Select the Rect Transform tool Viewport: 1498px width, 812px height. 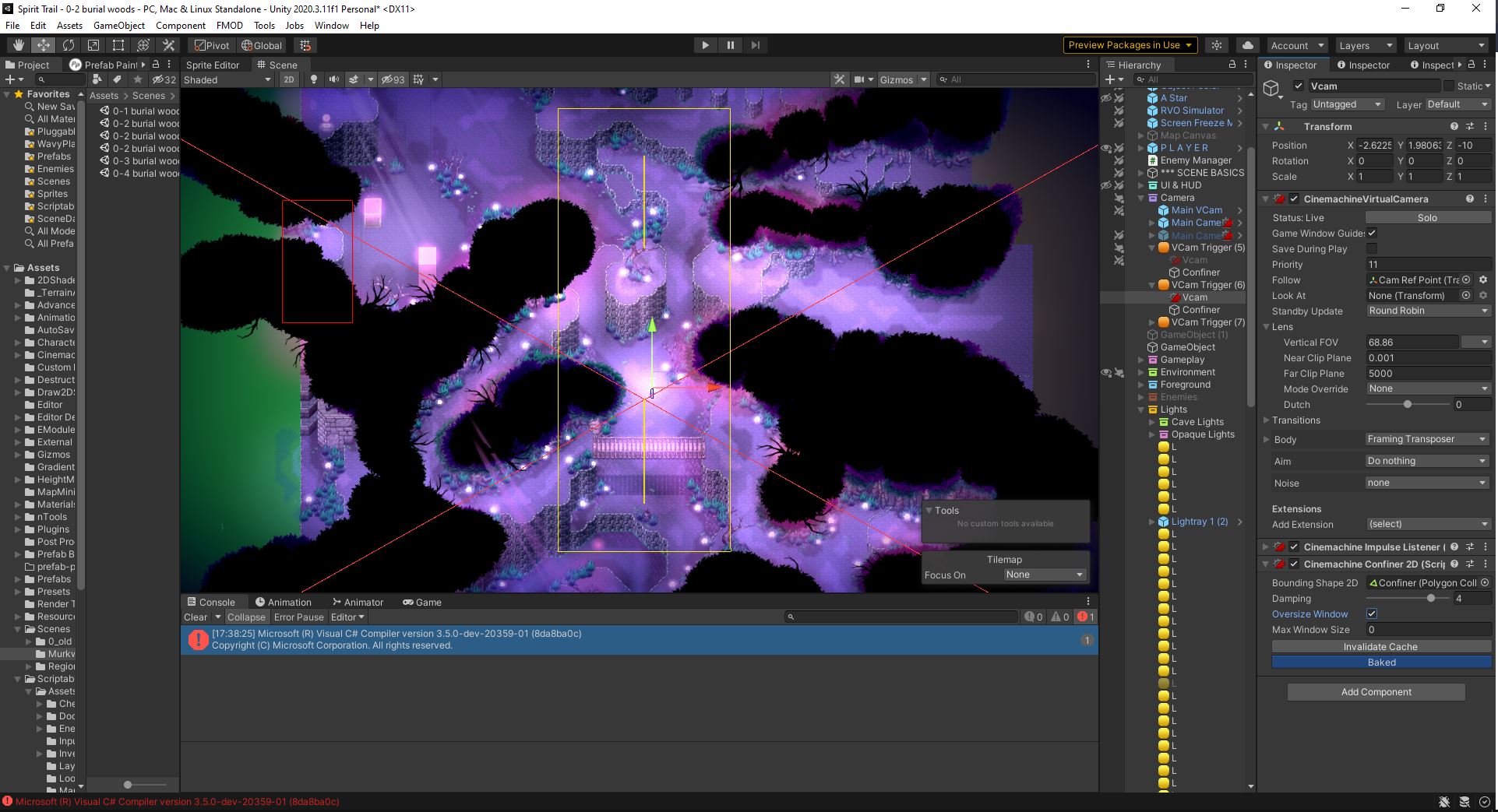pyautogui.click(x=118, y=44)
